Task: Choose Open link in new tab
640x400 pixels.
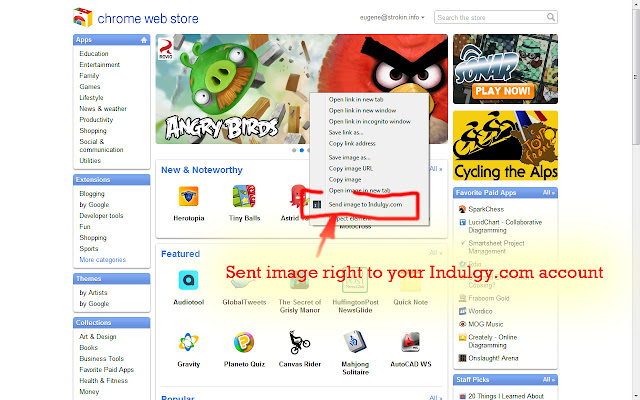Action: [x=356, y=100]
